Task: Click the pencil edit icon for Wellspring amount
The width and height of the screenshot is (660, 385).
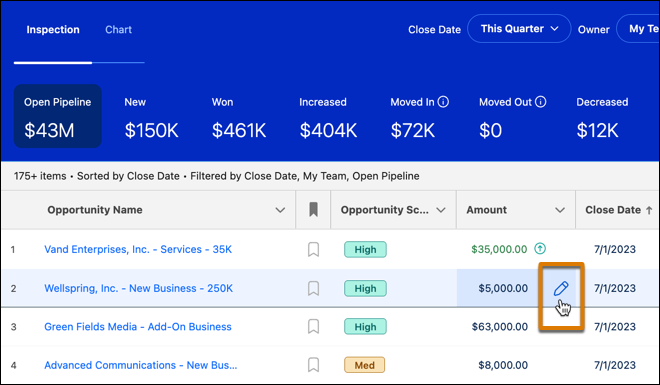Action: pyautogui.click(x=561, y=288)
